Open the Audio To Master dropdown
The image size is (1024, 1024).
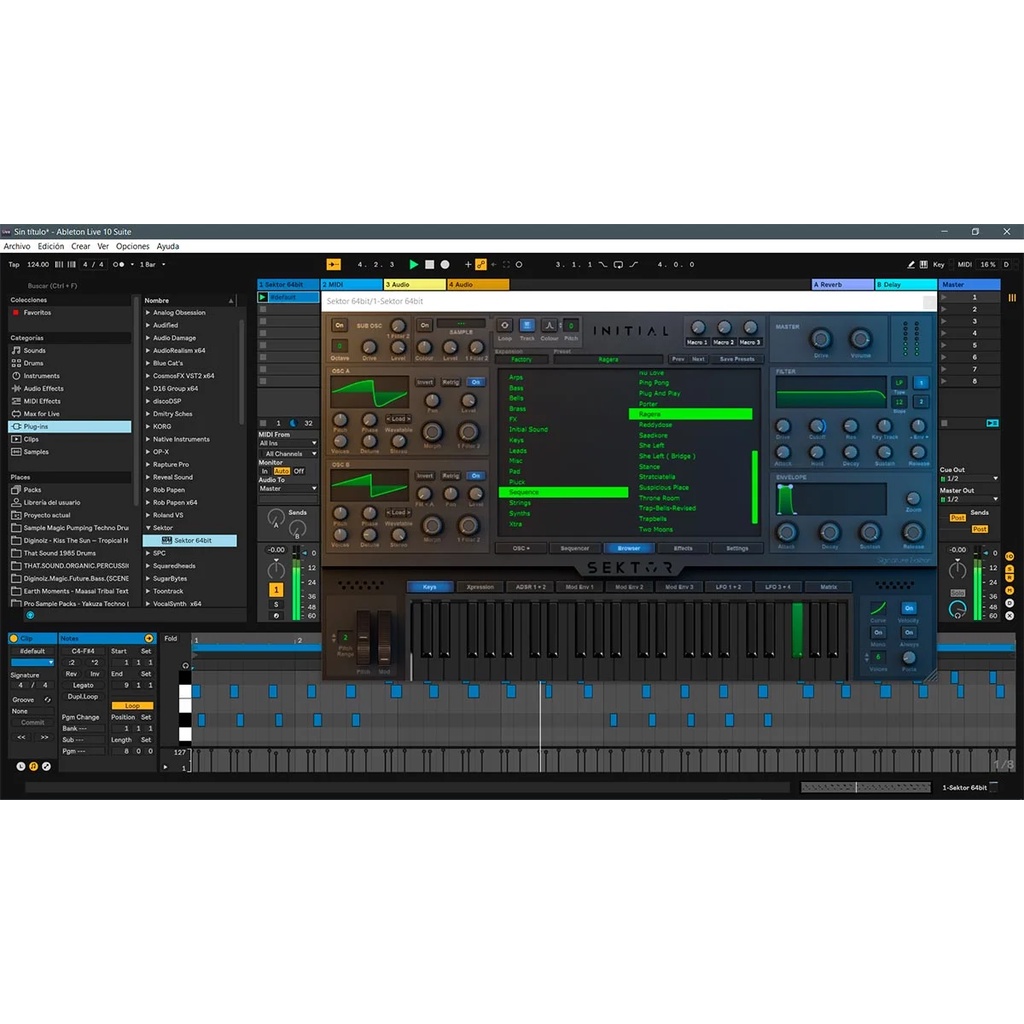288,488
